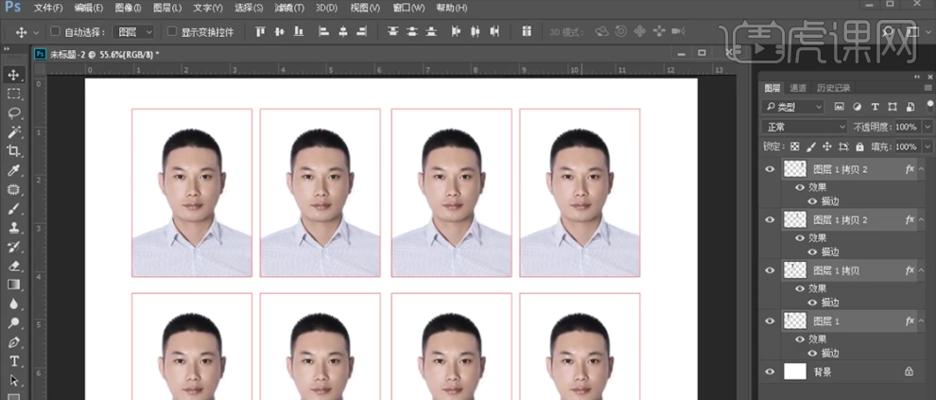
Task: Select the Brush tool
Action: [x=14, y=208]
